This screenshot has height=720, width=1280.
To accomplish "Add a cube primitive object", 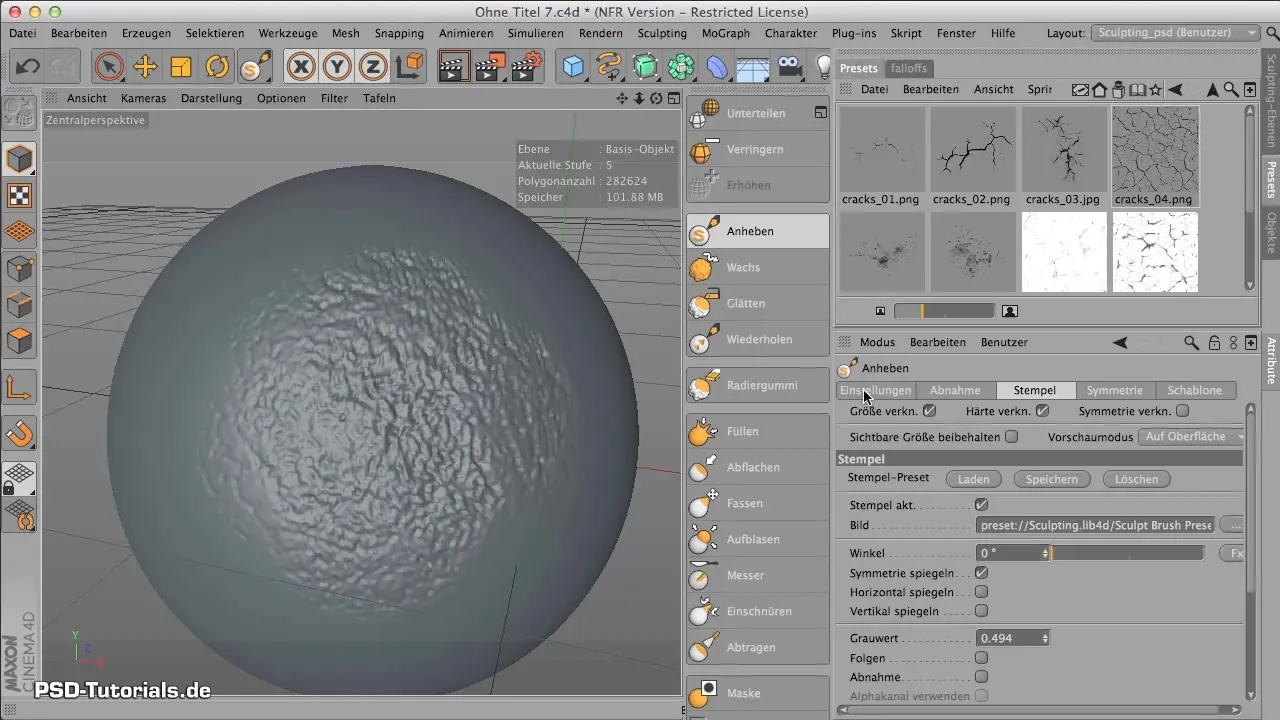I will 573,67.
